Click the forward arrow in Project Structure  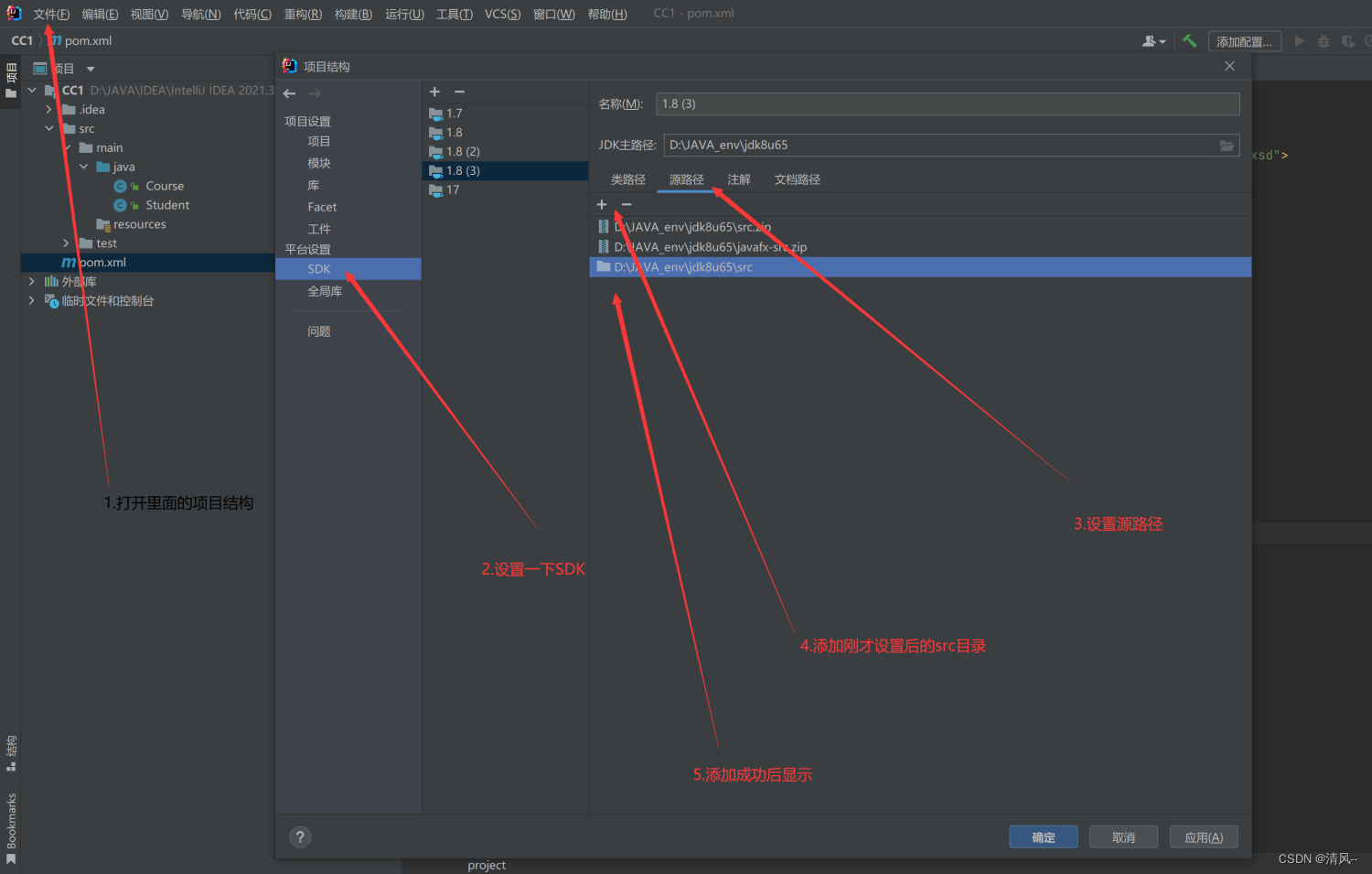[315, 93]
